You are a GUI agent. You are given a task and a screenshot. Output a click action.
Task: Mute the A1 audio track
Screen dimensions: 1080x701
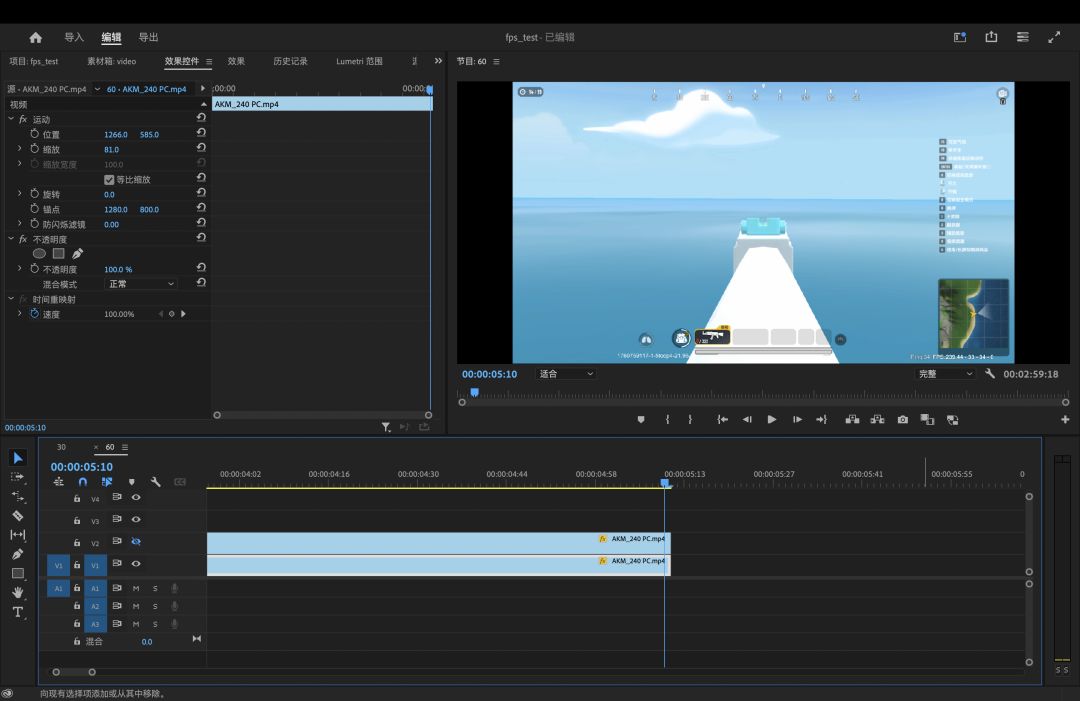point(136,588)
